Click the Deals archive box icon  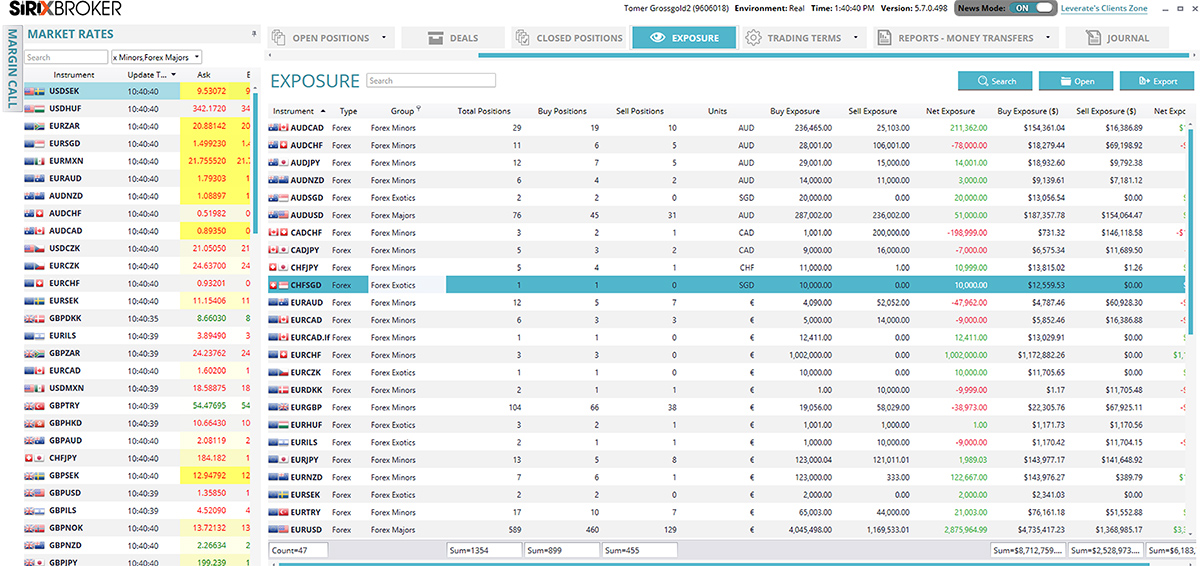[x=434, y=38]
